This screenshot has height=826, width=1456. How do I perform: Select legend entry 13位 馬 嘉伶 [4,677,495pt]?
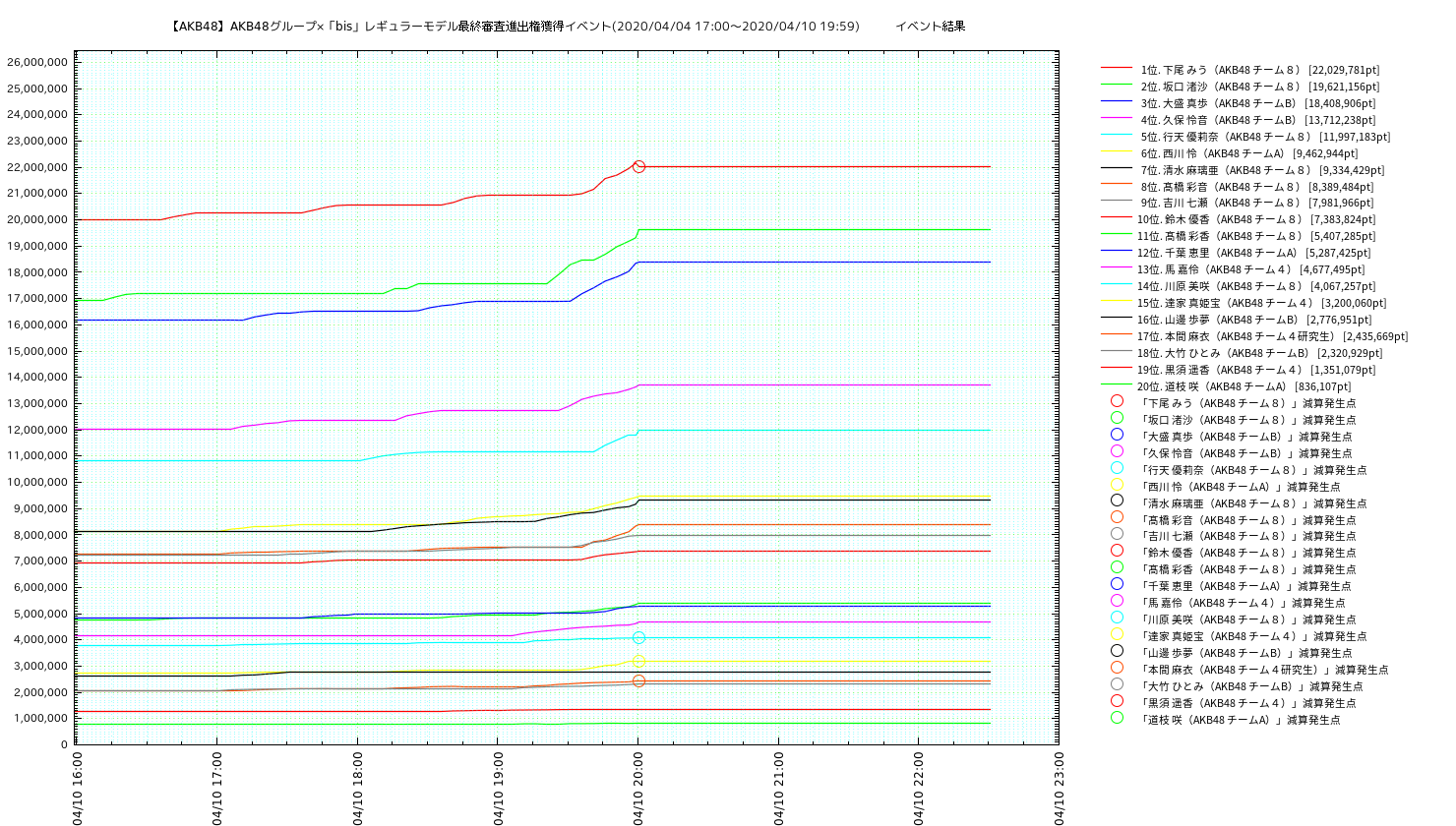[x=1250, y=269]
